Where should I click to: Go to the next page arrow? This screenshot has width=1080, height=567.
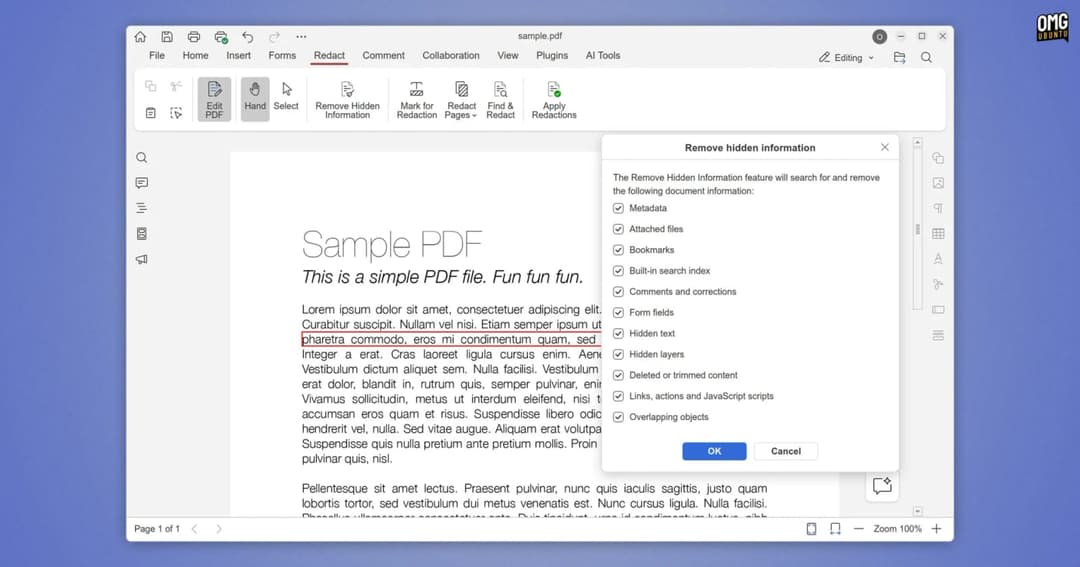click(x=219, y=528)
